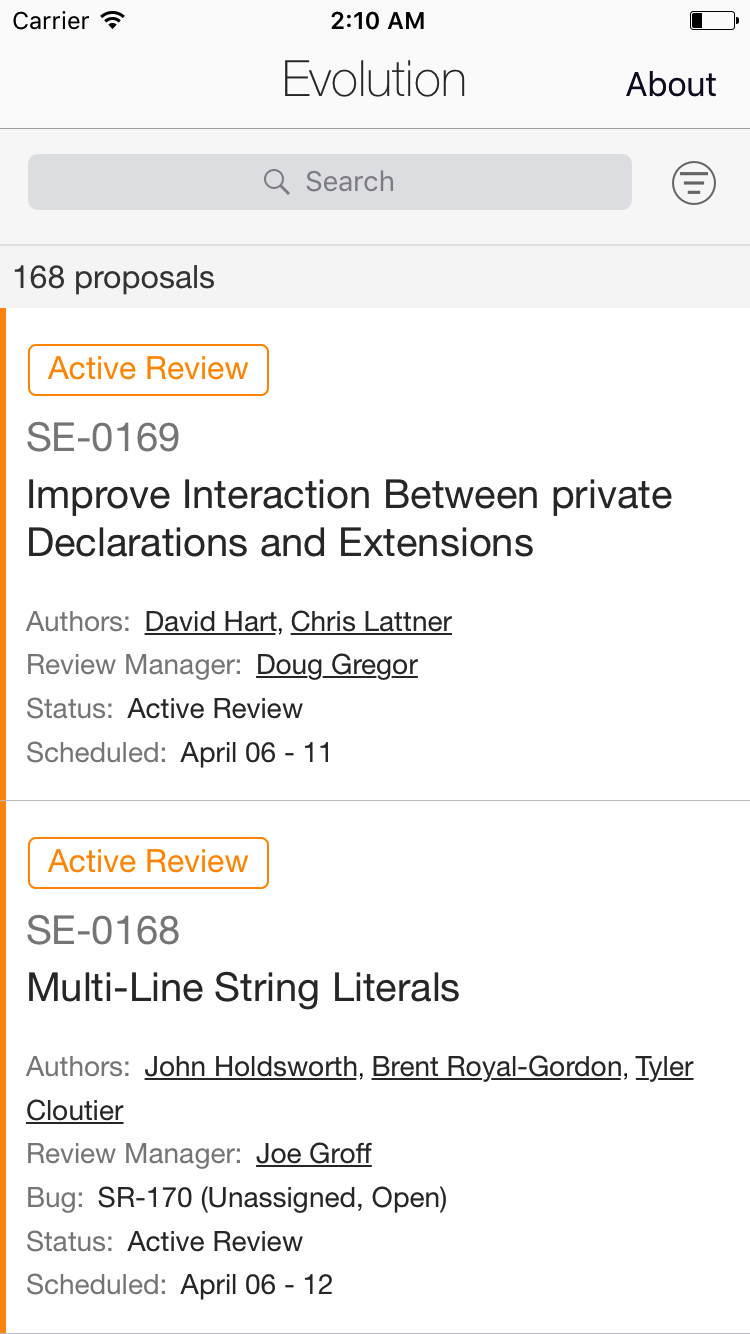The height and width of the screenshot is (1334, 750).
Task: Tap the Active Review badge on SE-0168
Action: pos(148,862)
